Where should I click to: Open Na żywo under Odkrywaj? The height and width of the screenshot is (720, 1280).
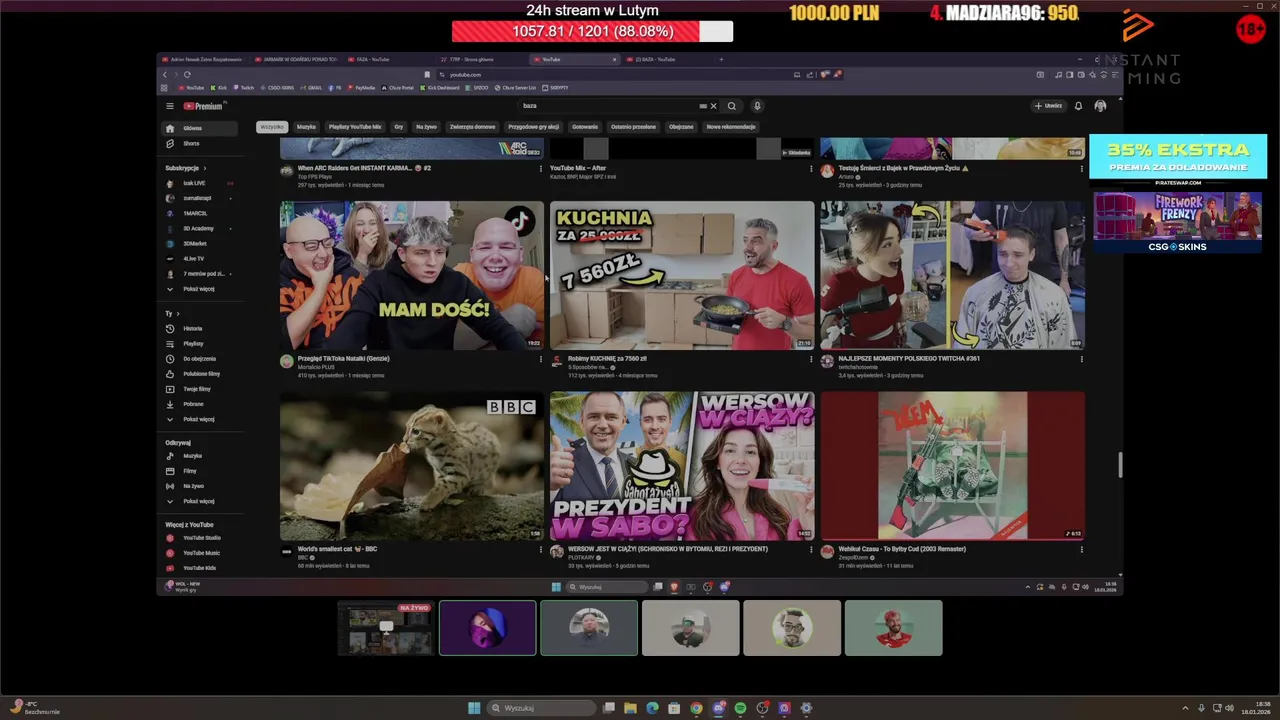[200, 486]
